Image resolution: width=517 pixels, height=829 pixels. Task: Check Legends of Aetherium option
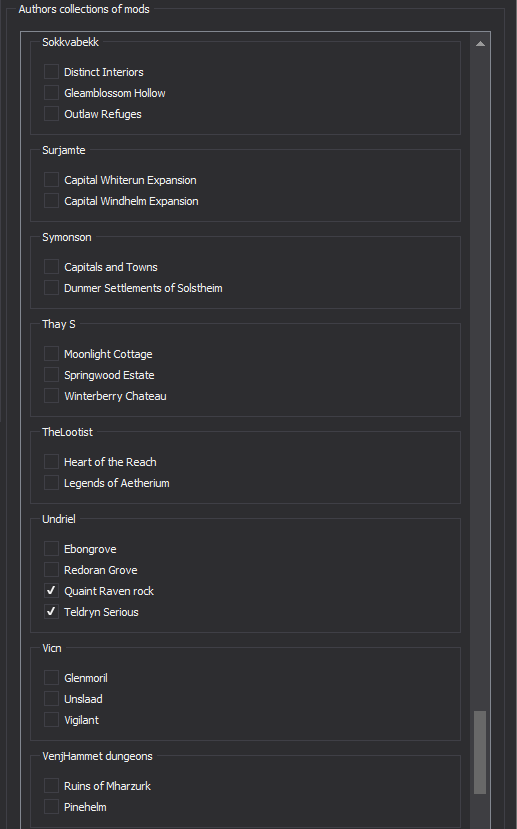click(51, 483)
